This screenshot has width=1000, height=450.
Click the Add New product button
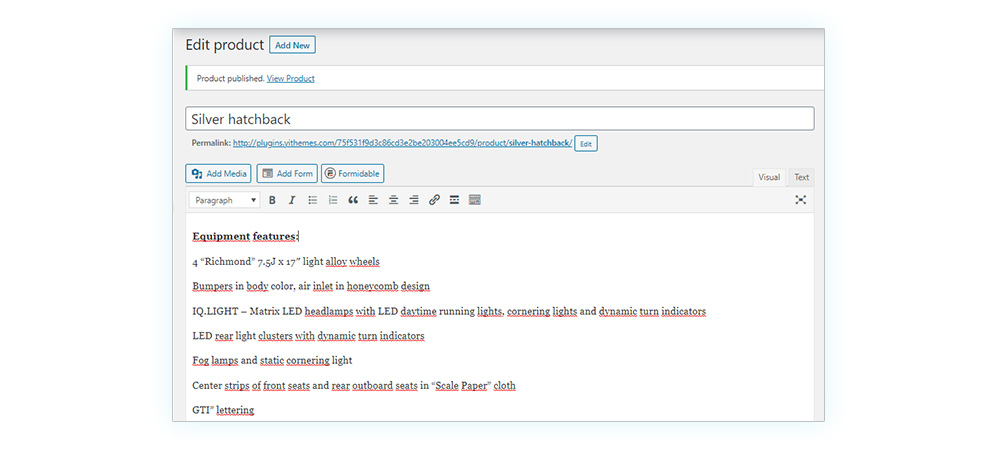pyautogui.click(x=292, y=45)
